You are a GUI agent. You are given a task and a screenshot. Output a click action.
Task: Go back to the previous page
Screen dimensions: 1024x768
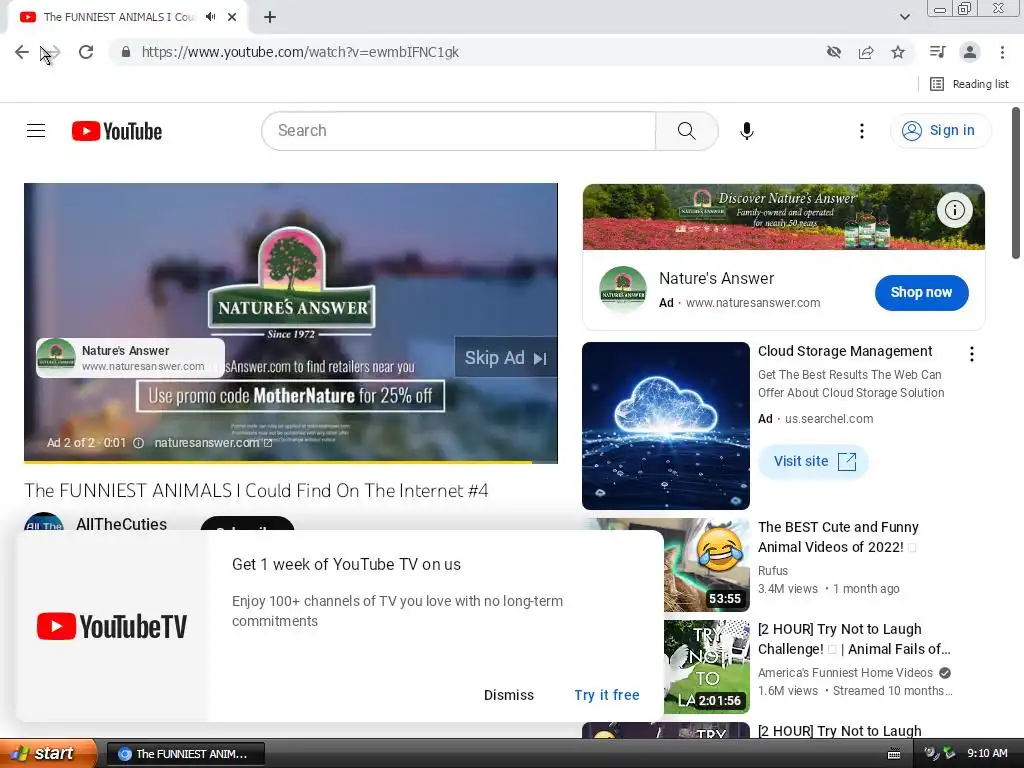coord(22,52)
